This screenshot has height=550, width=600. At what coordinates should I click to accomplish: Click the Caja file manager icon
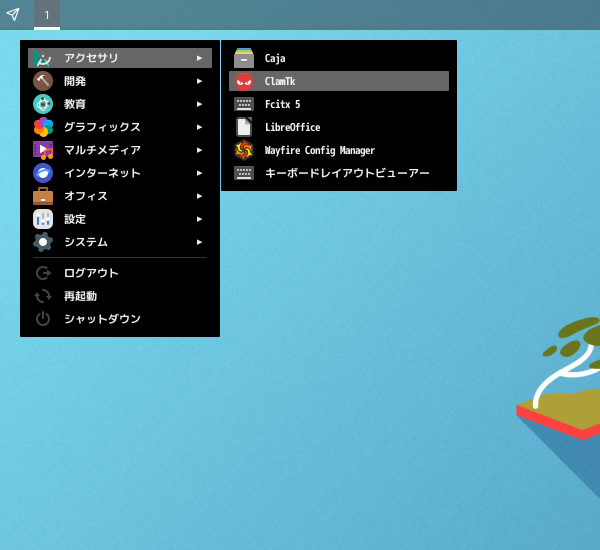tap(244, 58)
